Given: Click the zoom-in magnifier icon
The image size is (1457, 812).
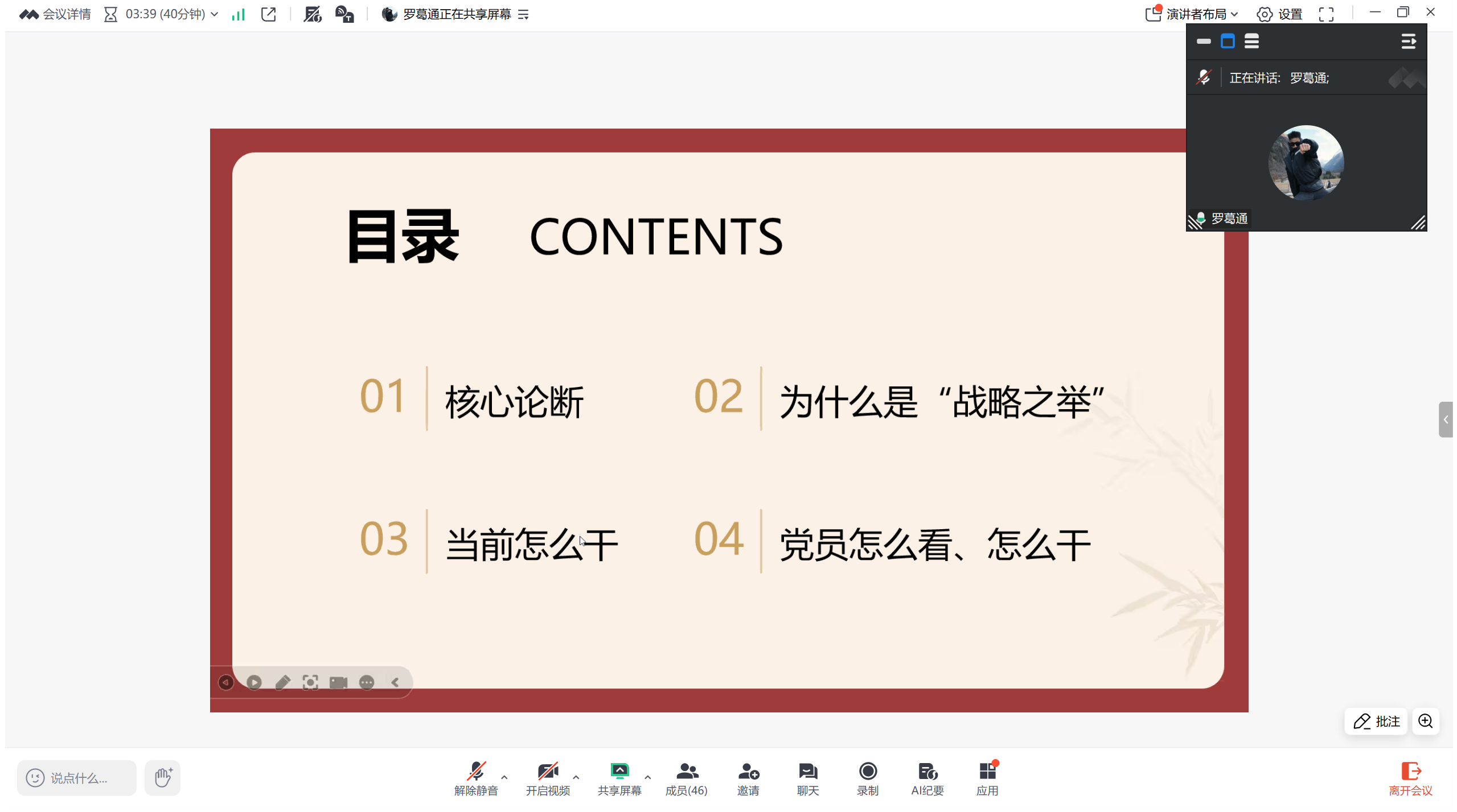Looking at the screenshot, I should pyautogui.click(x=1424, y=720).
